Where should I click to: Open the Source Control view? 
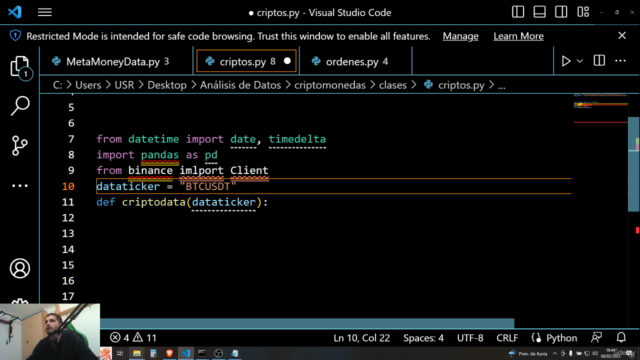pyautogui.click(x=20, y=145)
